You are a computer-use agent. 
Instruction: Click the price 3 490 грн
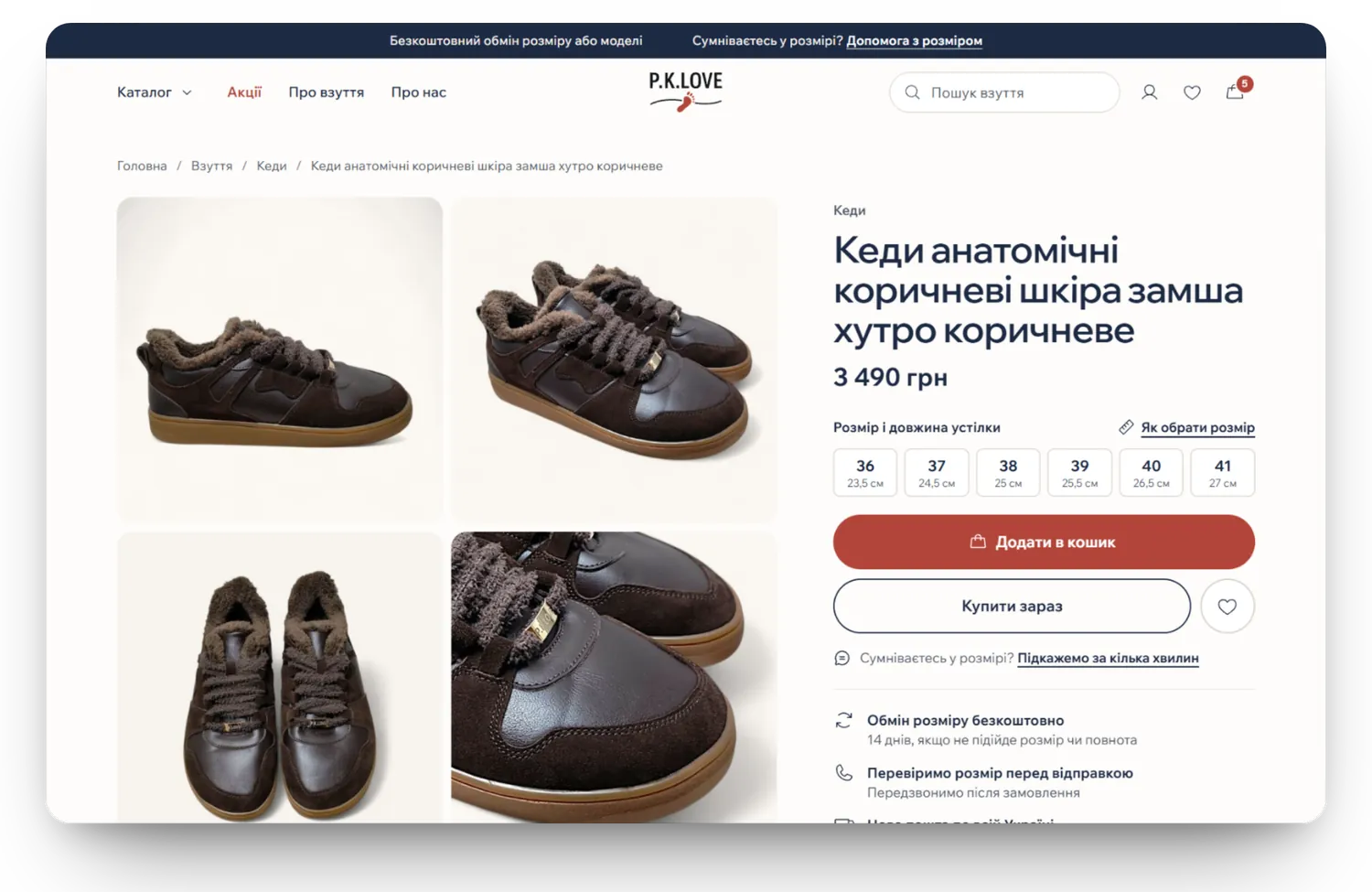pyautogui.click(x=890, y=377)
